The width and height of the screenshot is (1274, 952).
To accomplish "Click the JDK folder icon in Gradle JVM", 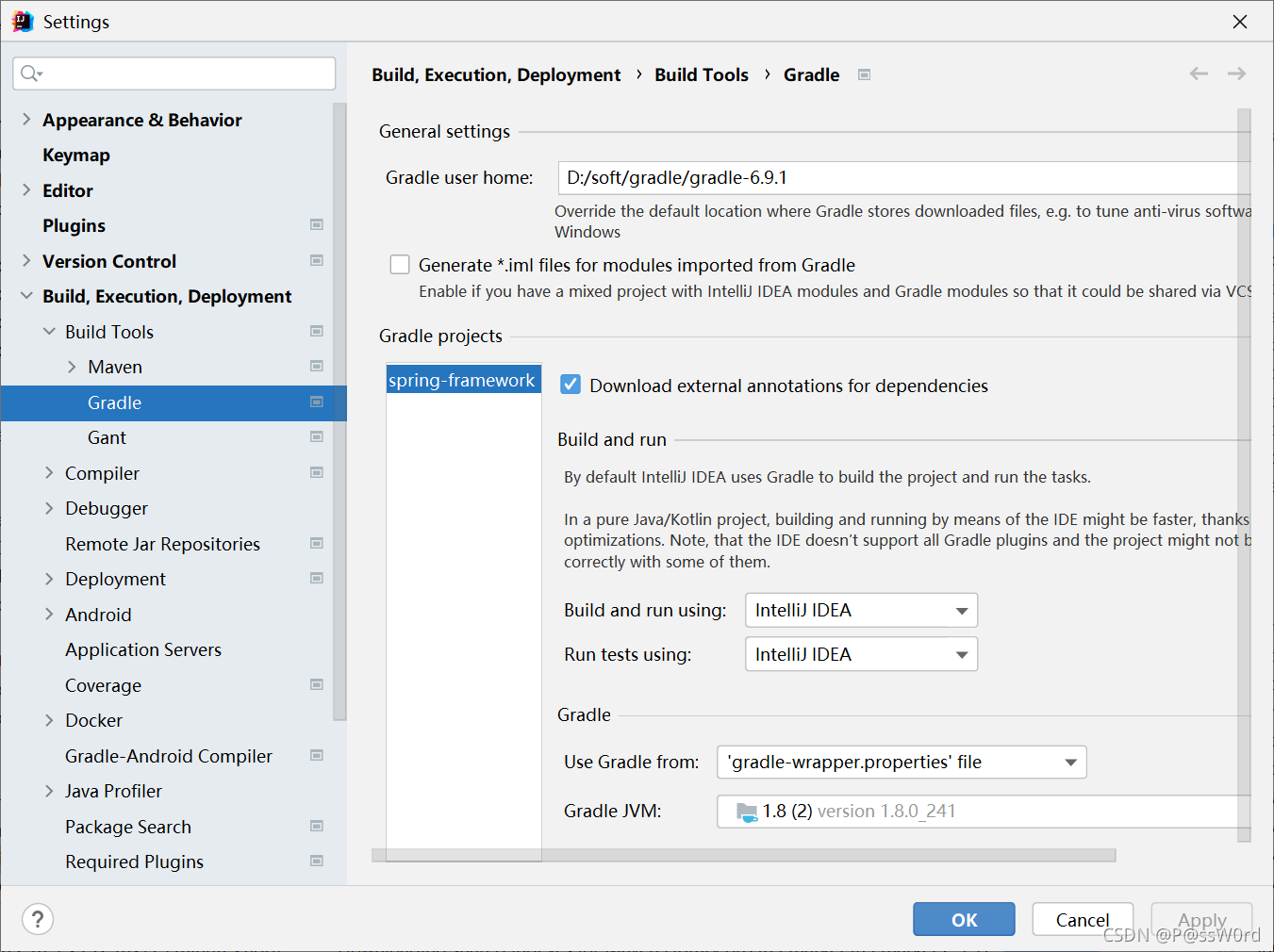I will coord(747,812).
